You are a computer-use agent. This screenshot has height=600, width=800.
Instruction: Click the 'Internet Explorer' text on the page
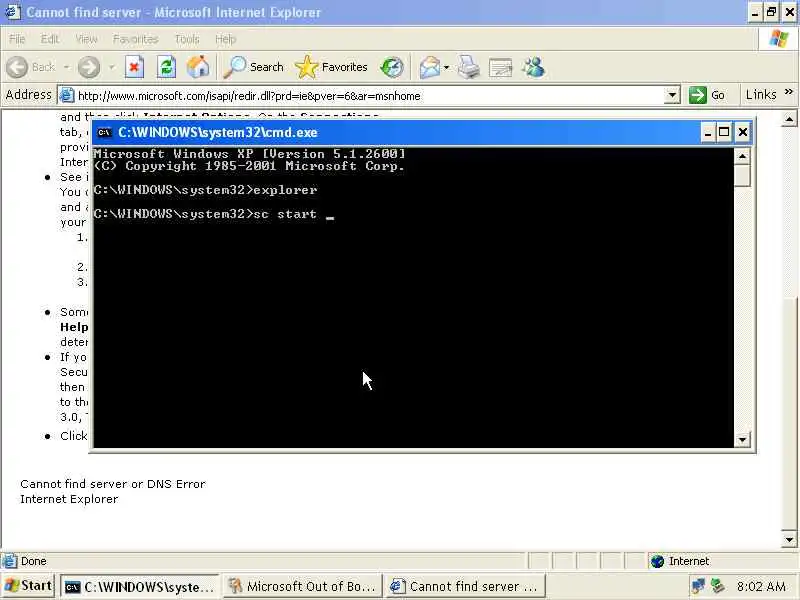(69, 499)
